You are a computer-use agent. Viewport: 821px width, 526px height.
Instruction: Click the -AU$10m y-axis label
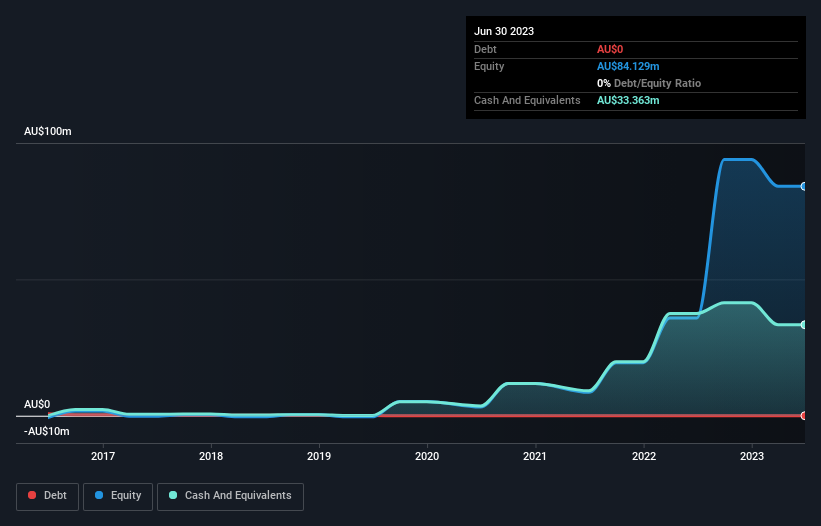(x=47, y=431)
